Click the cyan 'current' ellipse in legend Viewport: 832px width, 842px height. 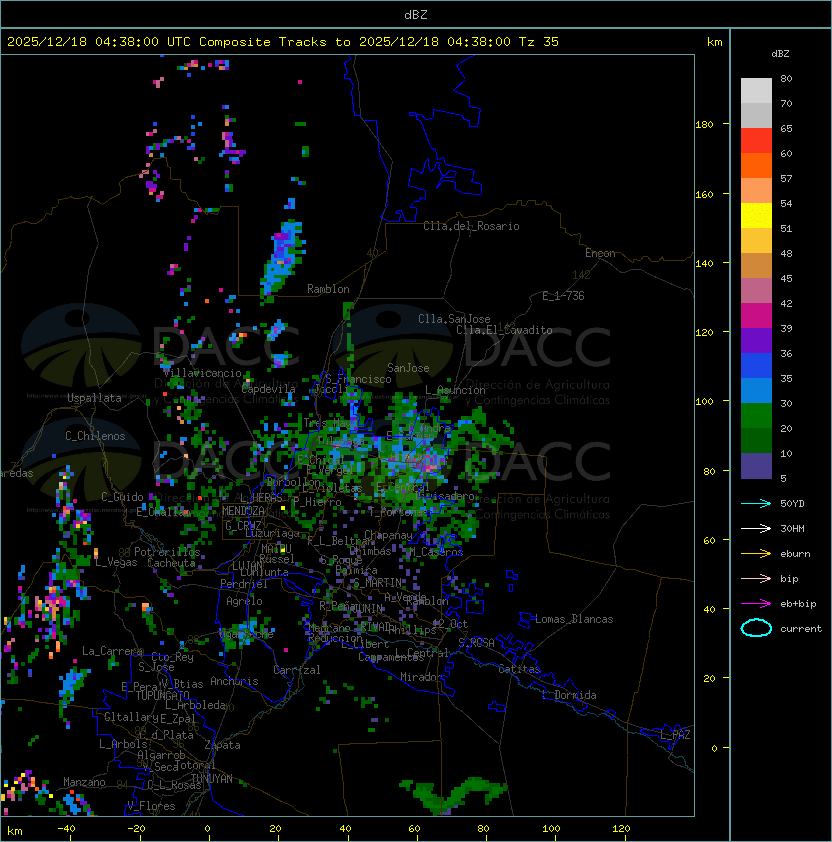pos(756,628)
